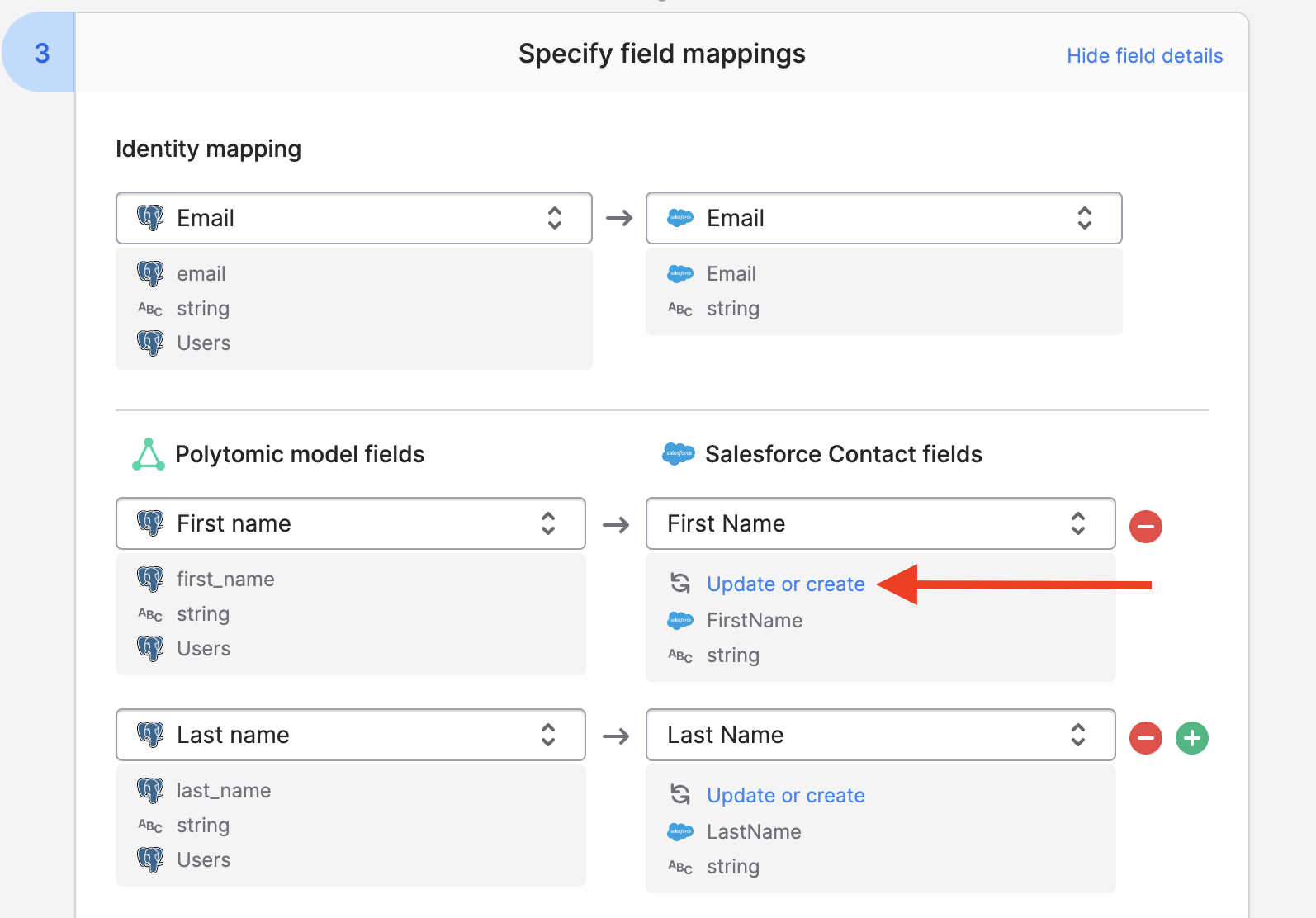The image size is (1316, 918).
Task: Click the sync icon beside First Name's Update or create
Action: coord(680,584)
